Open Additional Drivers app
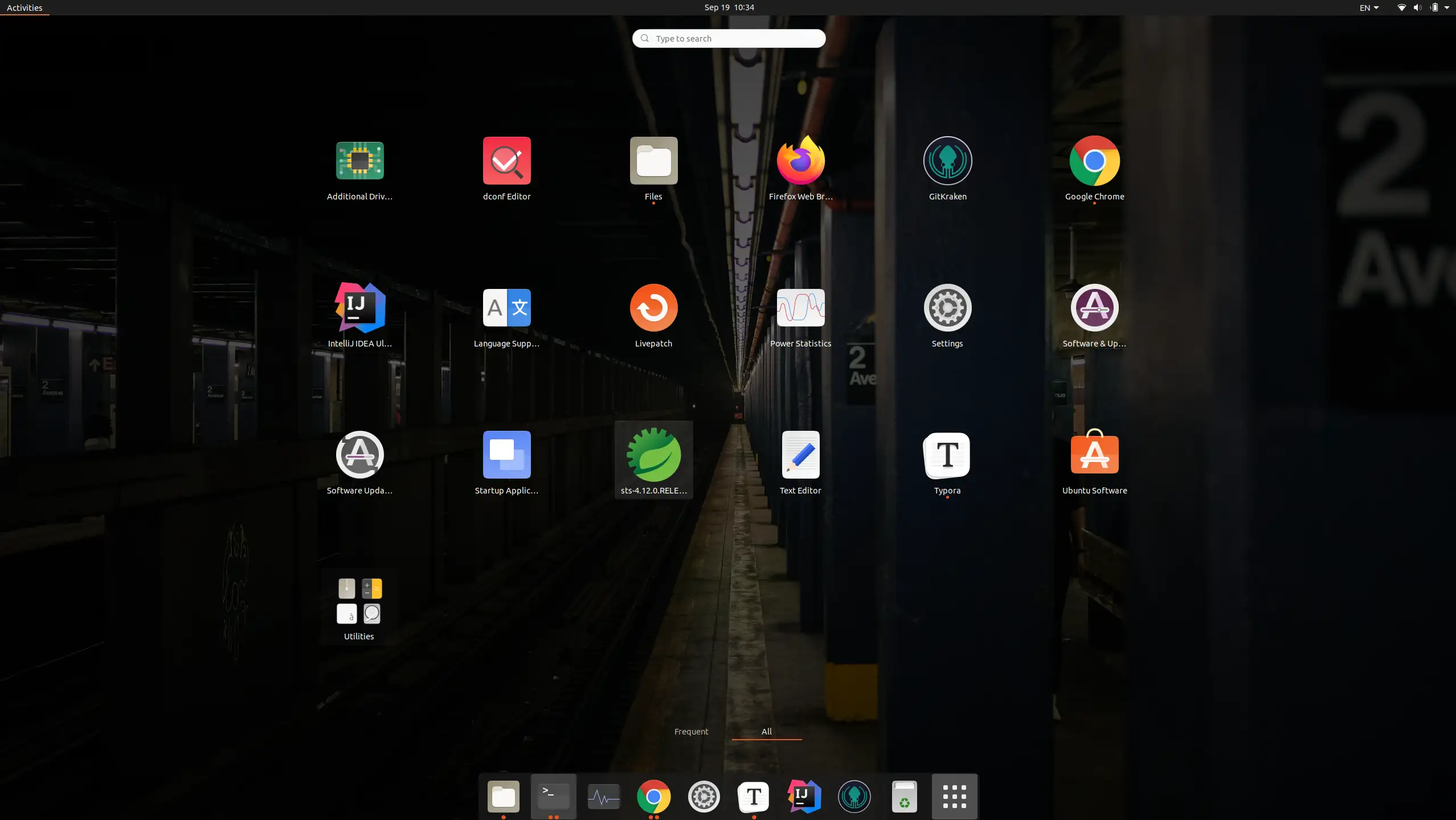The height and width of the screenshot is (820, 1456). click(359, 161)
